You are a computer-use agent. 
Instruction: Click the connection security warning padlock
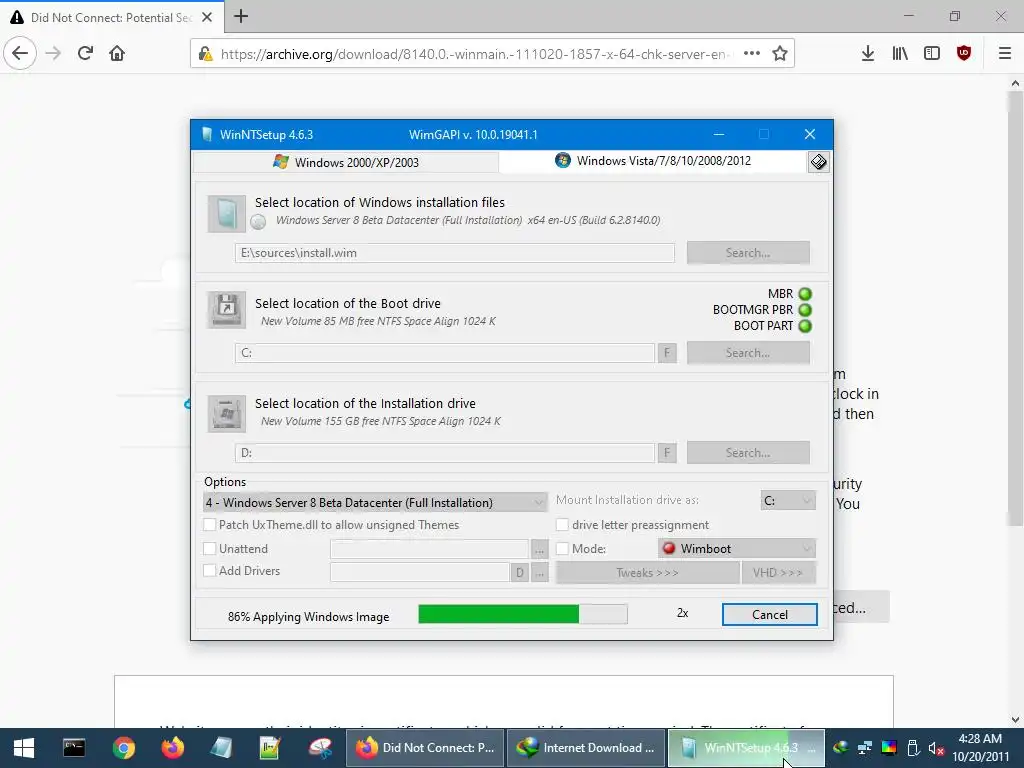(205, 54)
